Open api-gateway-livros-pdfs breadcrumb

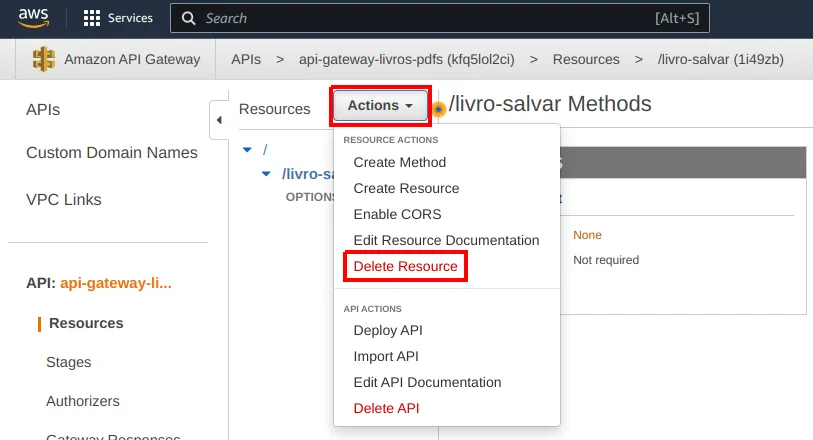[406, 60]
